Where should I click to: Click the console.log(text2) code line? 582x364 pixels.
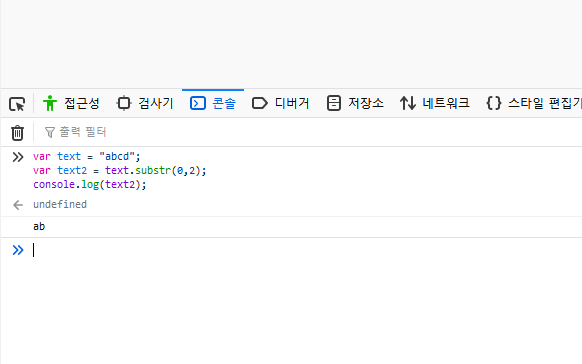pyautogui.click(x=89, y=184)
